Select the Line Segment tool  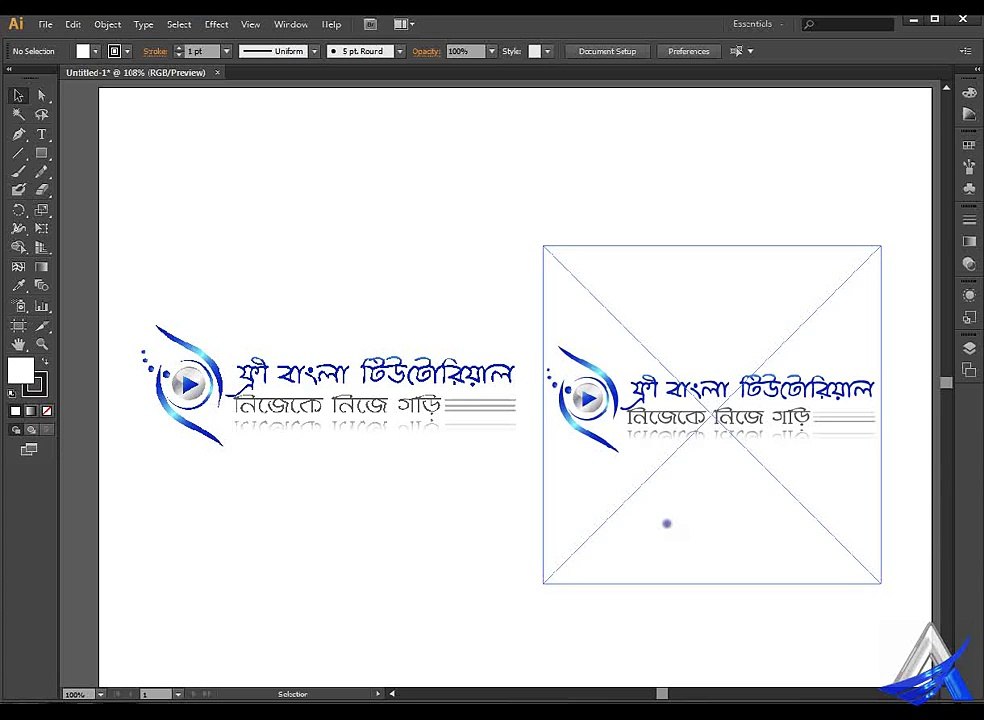click(x=18, y=153)
